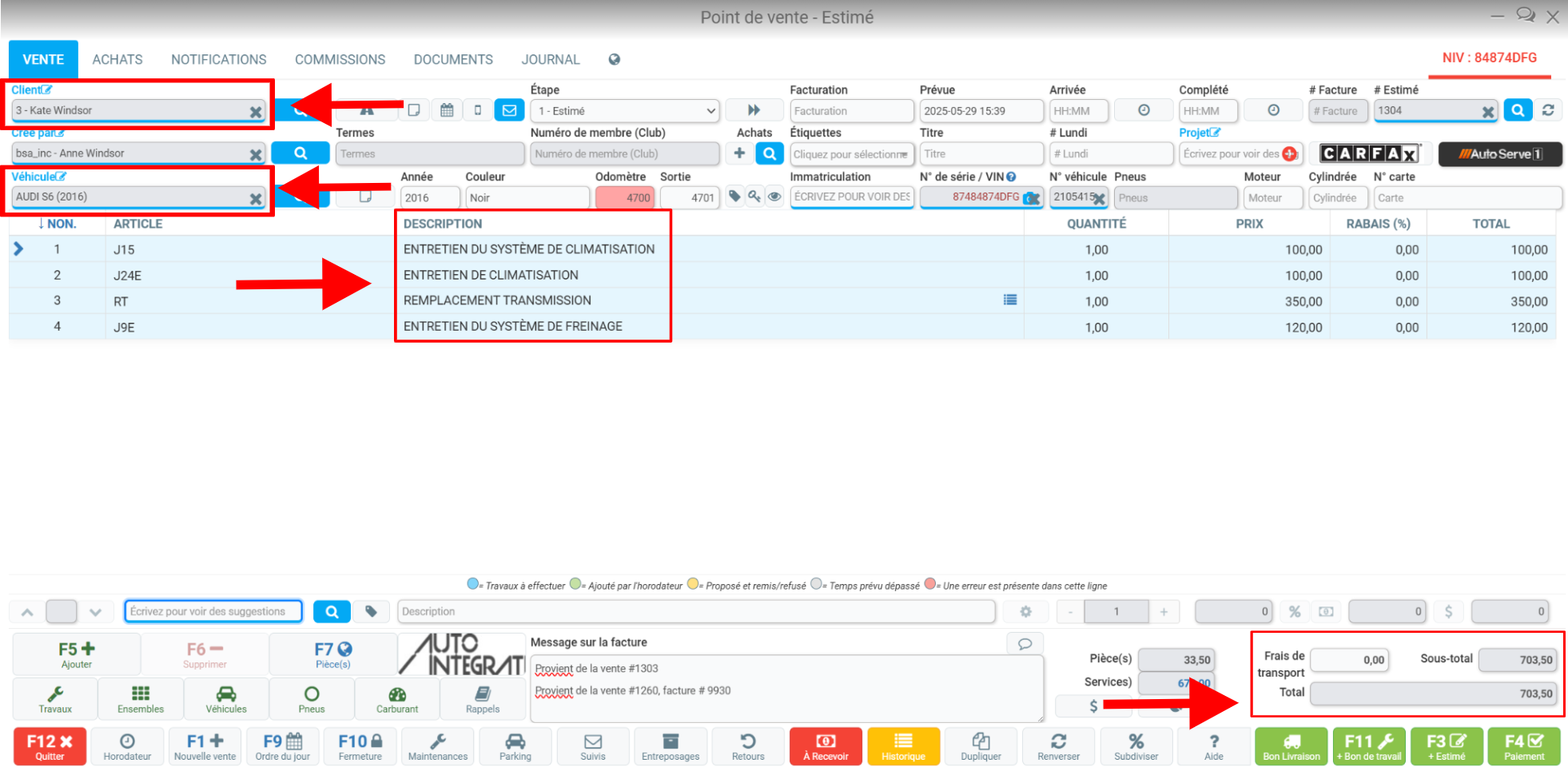Open the Véhicules car button
Viewport: 1568px width, 771px height.
click(226, 699)
